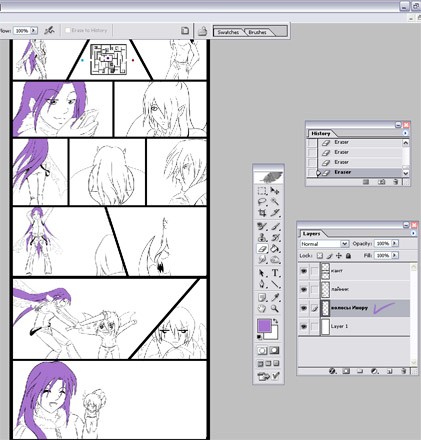Select the Eyedropper tool
This screenshot has width=421, height=440.
pos(275,297)
